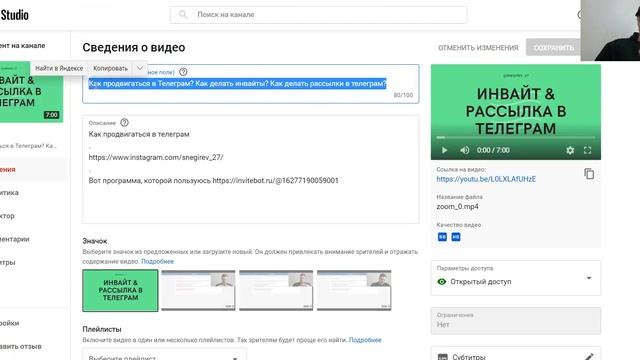
Task: Click the 'Открытый доступ' label
Action: (481, 282)
